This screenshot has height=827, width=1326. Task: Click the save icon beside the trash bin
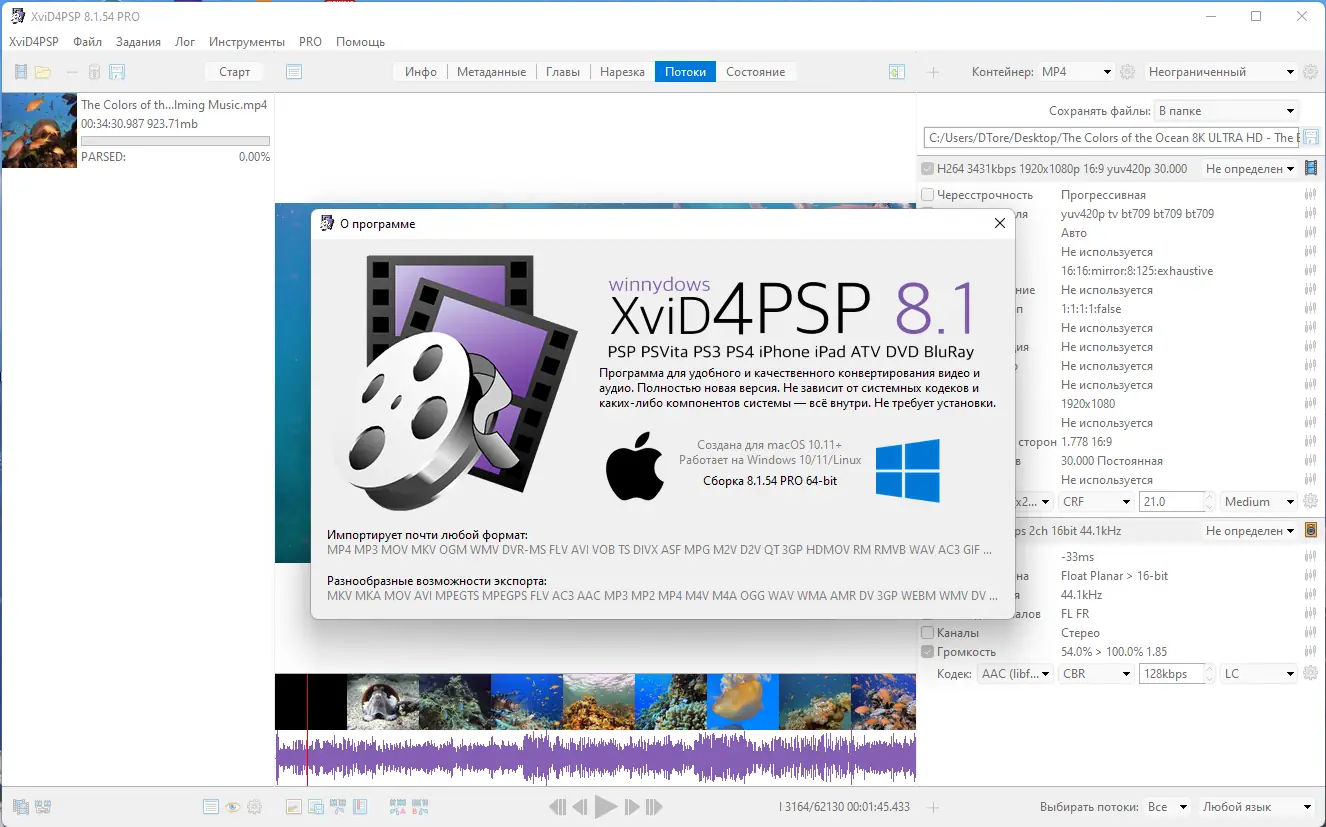tap(117, 72)
